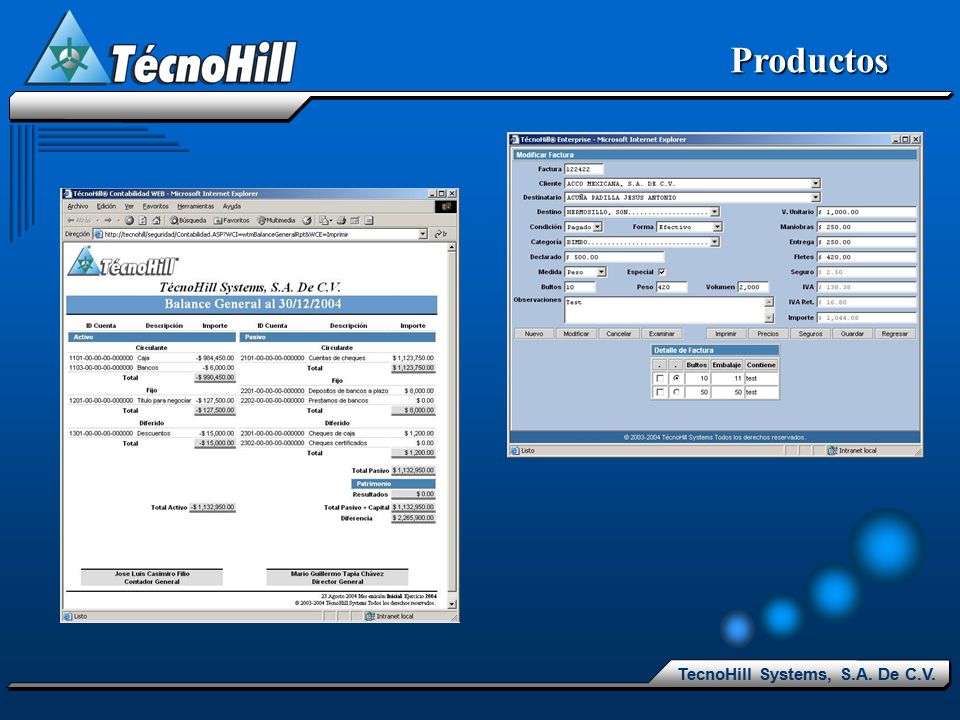Open the Edición menu
The width and height of the screenshot is (960, 720).
106,206
